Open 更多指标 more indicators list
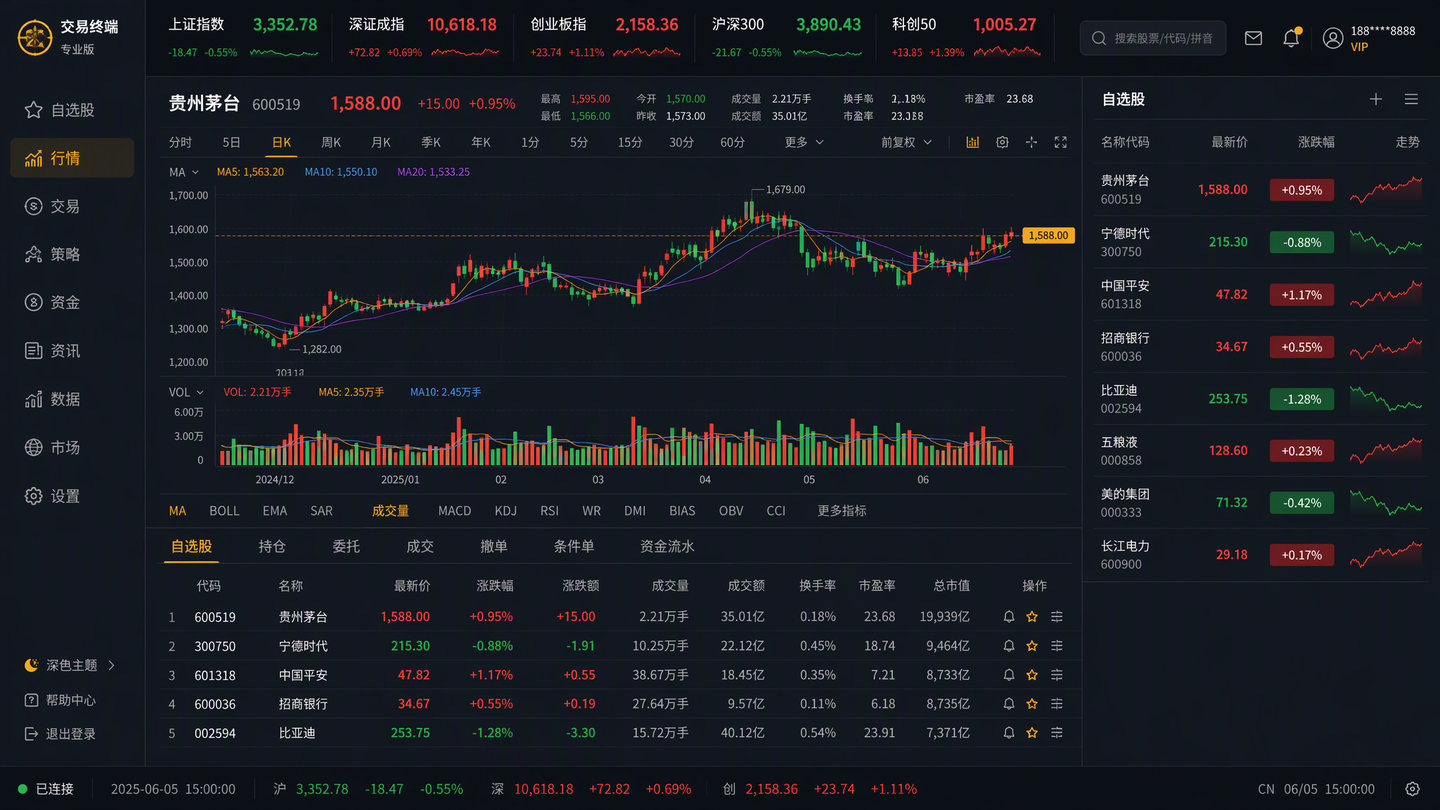The height and width of the screenshot is (810, 1440). [842, 511]
